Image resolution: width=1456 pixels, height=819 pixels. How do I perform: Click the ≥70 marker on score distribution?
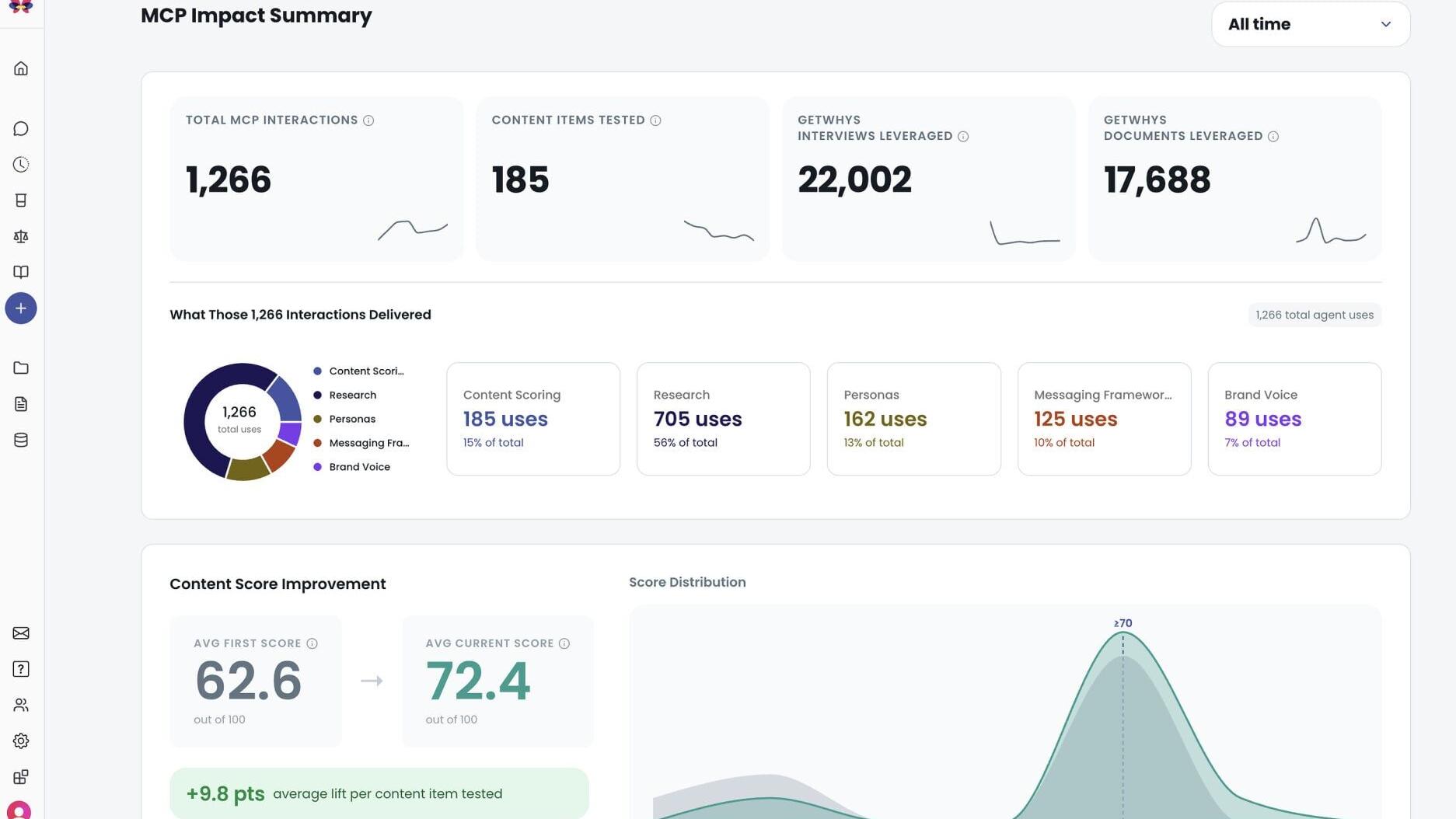1123,623
